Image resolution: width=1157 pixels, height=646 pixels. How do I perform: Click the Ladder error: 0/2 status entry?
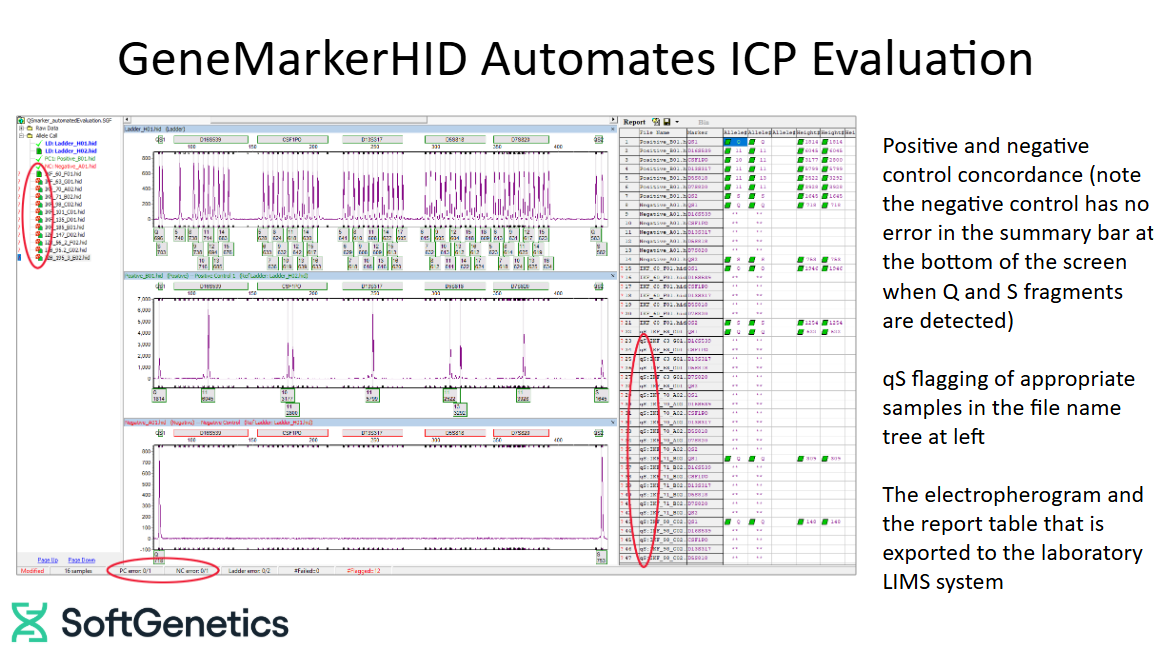point(249,571)
